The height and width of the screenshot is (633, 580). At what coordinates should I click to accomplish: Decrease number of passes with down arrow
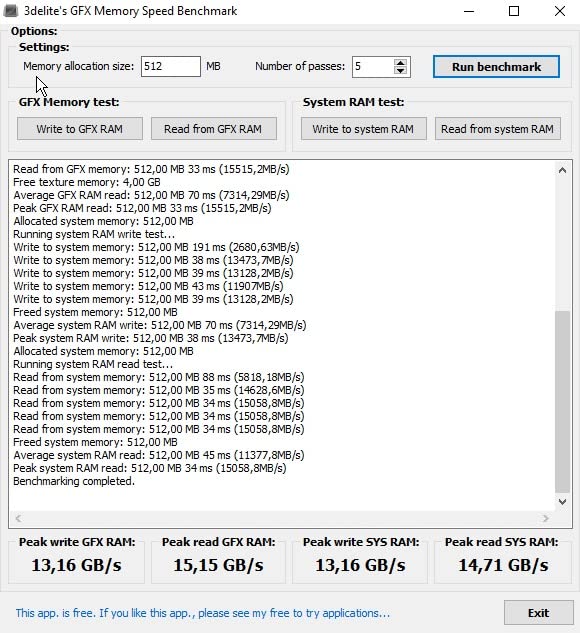pyautogui.click(x=400, y=71)
